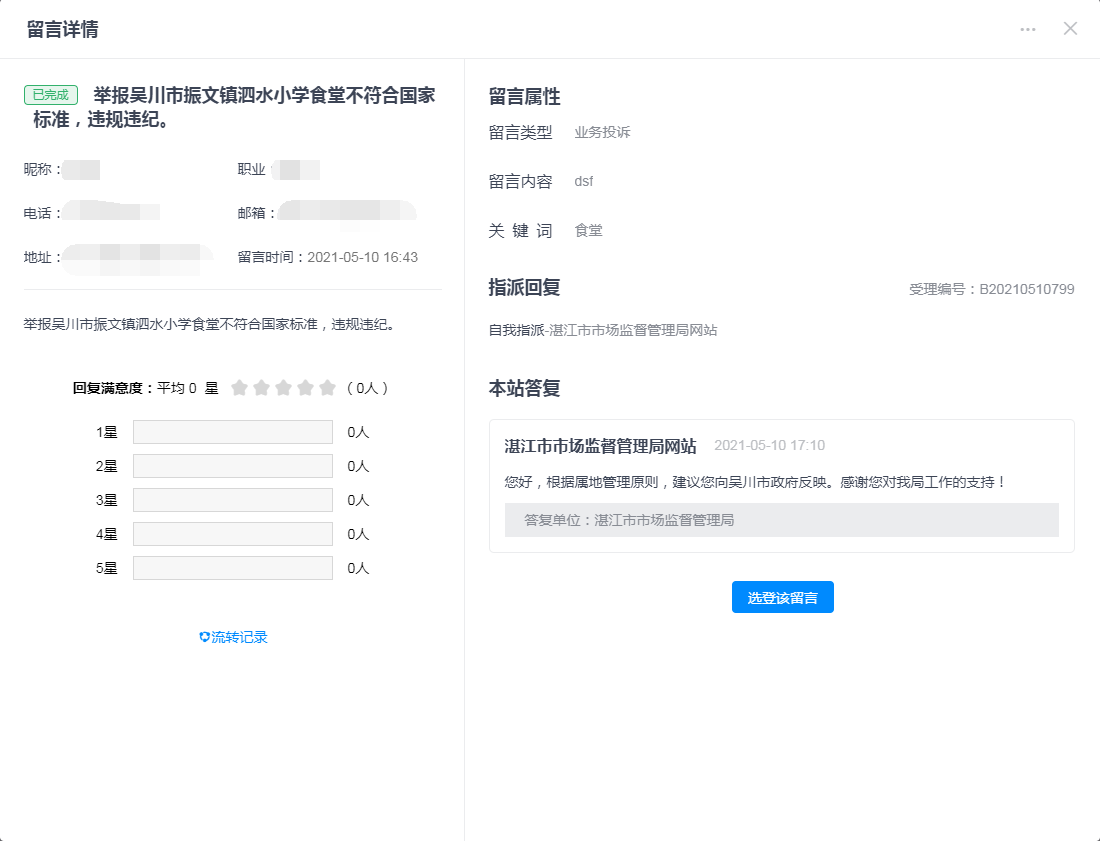This screenshot has width=1100, height=841.
Task: Click the 答复单位 gray banner
Action: point(781,520)
